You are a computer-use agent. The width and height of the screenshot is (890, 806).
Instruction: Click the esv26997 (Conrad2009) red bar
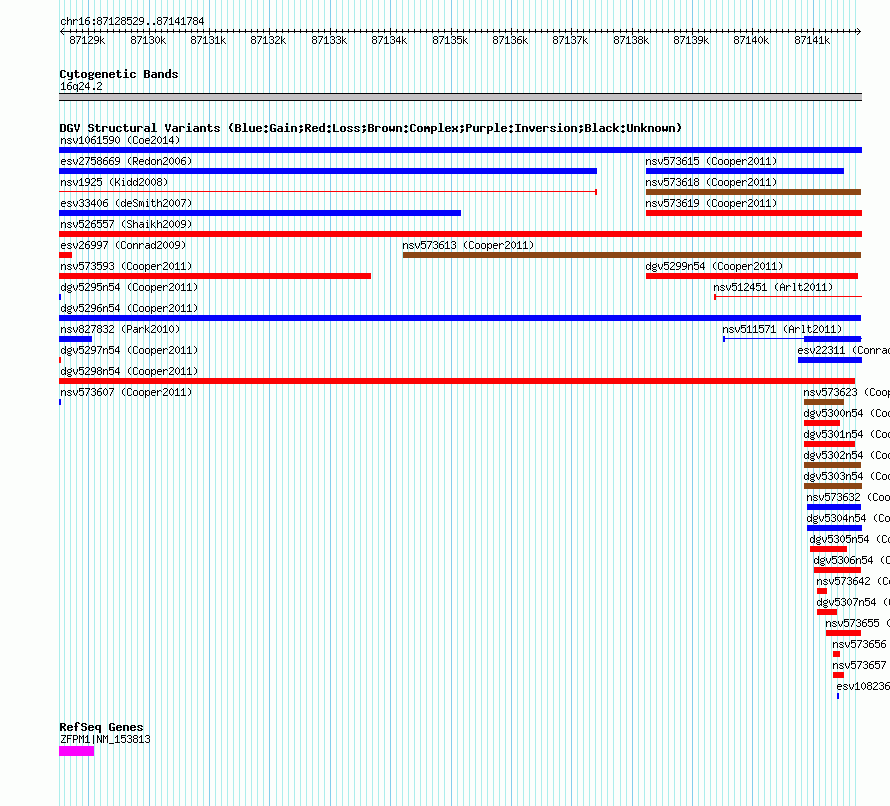tap(65, 255)
